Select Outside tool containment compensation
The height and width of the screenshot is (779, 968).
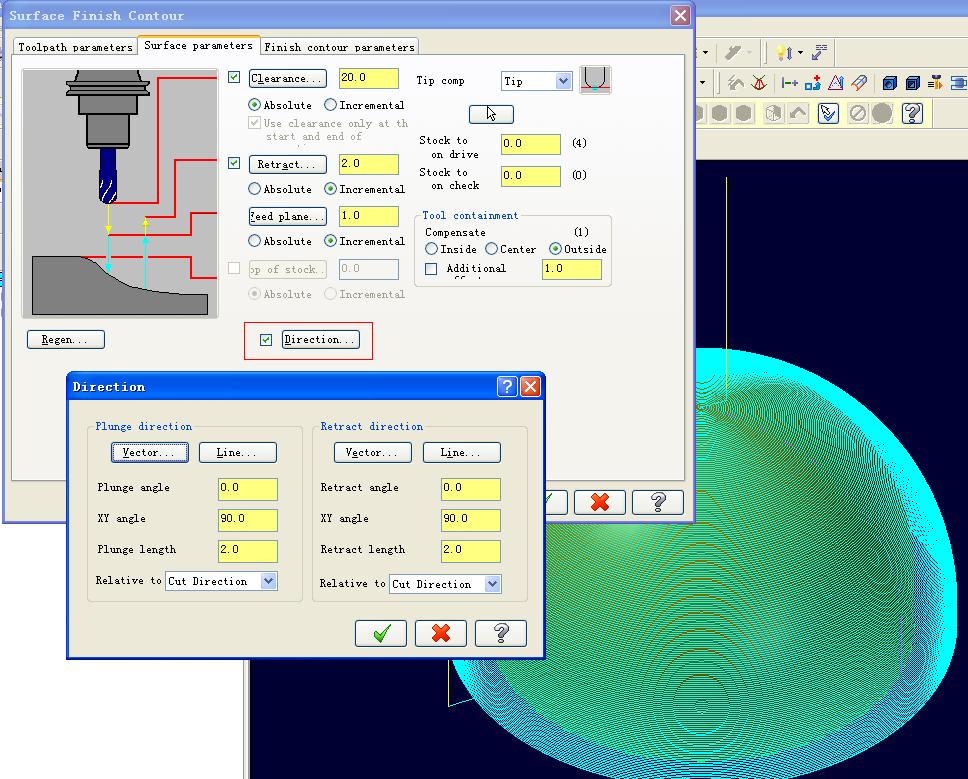click(x=555, y=249)
